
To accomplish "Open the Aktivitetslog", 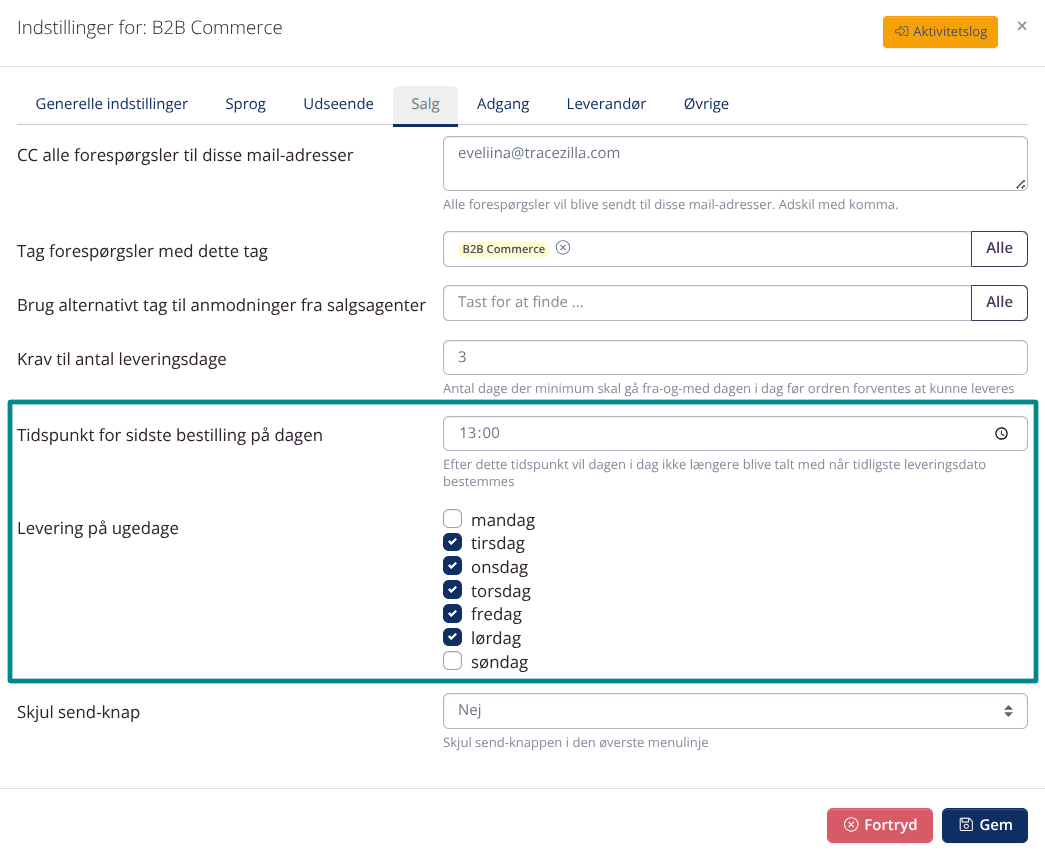I will (x=940, y=32).
